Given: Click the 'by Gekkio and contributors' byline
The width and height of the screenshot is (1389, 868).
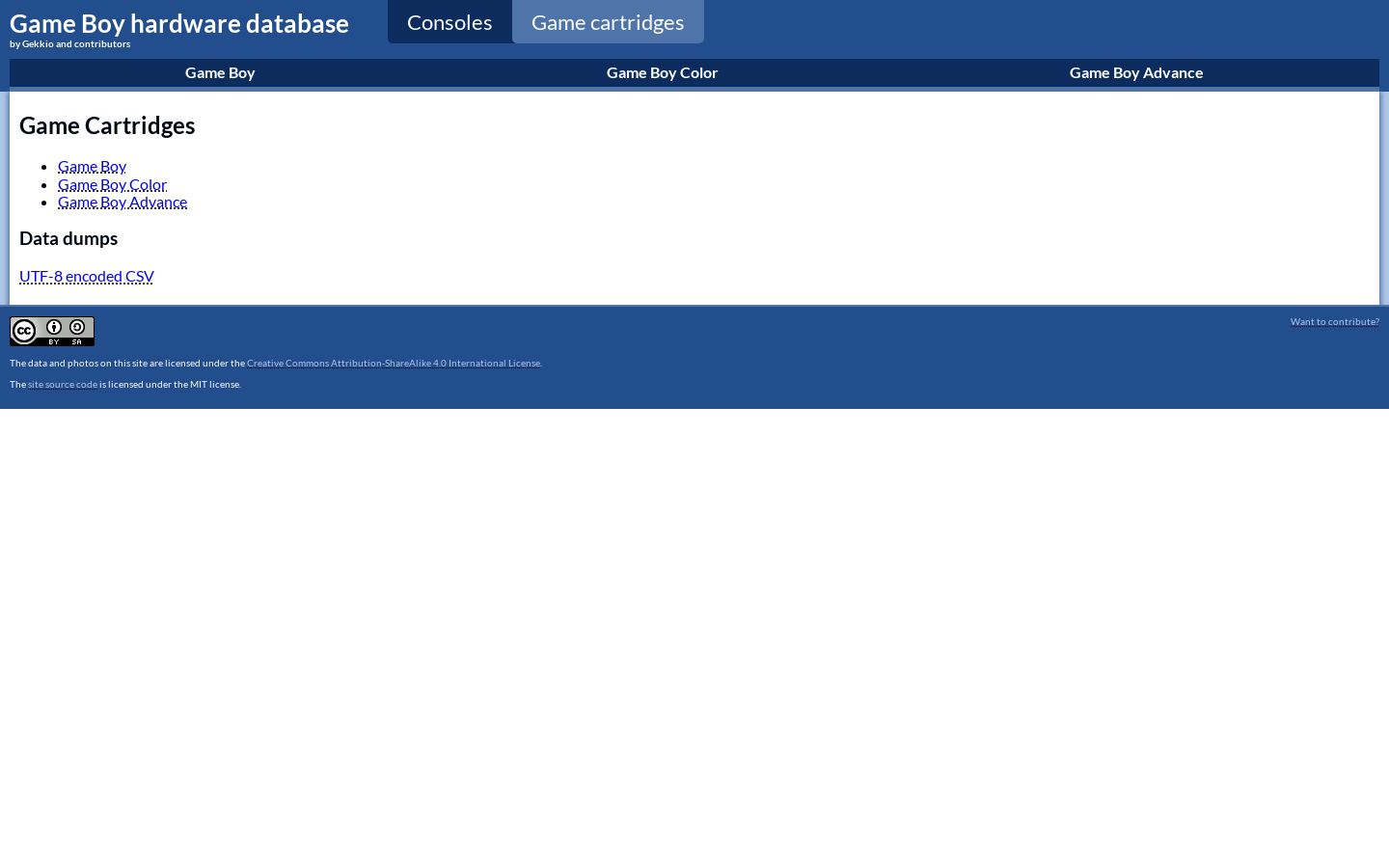Looking at the screenshot, I should click(x=69, y=43).
